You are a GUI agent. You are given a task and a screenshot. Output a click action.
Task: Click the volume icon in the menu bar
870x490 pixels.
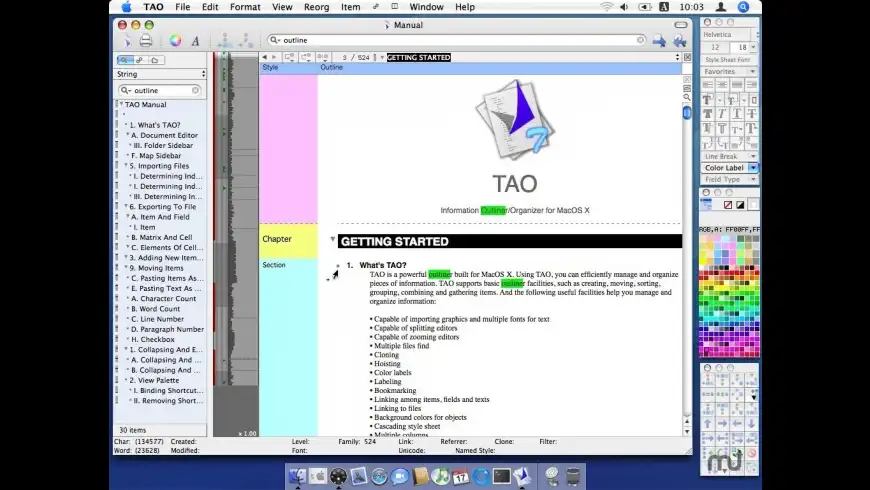point(624,7)
